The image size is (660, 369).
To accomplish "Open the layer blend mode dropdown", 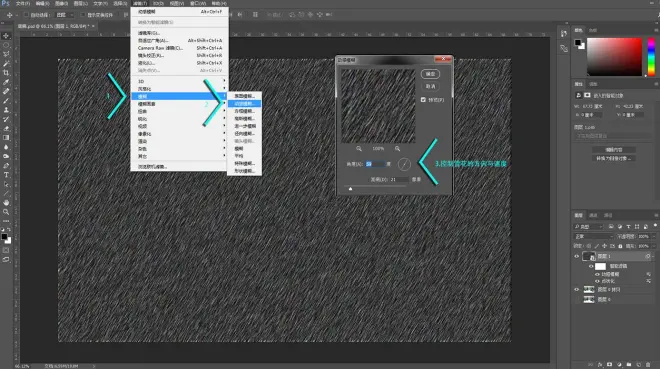I will click(x=593, y=236).
